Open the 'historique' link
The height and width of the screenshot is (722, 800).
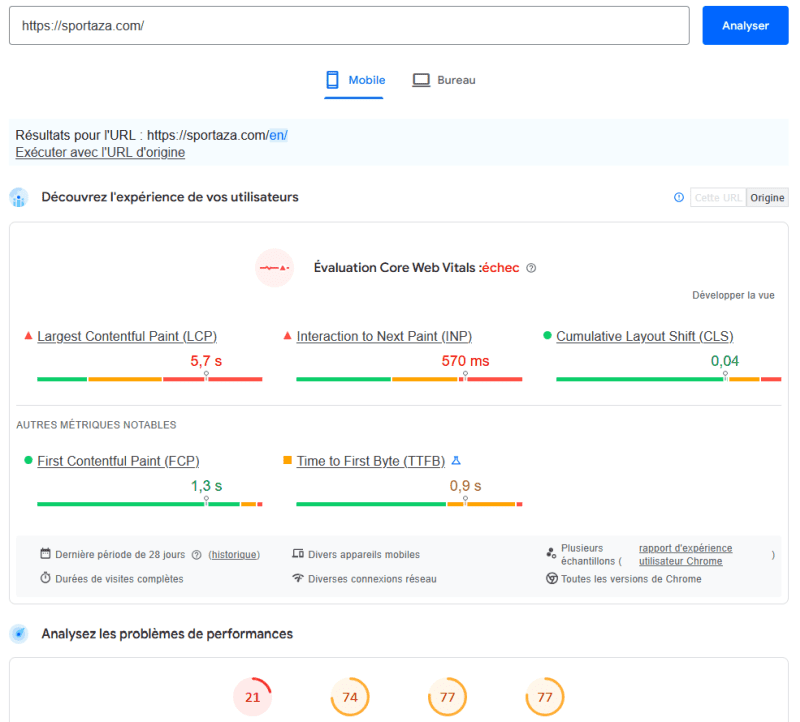234,555
